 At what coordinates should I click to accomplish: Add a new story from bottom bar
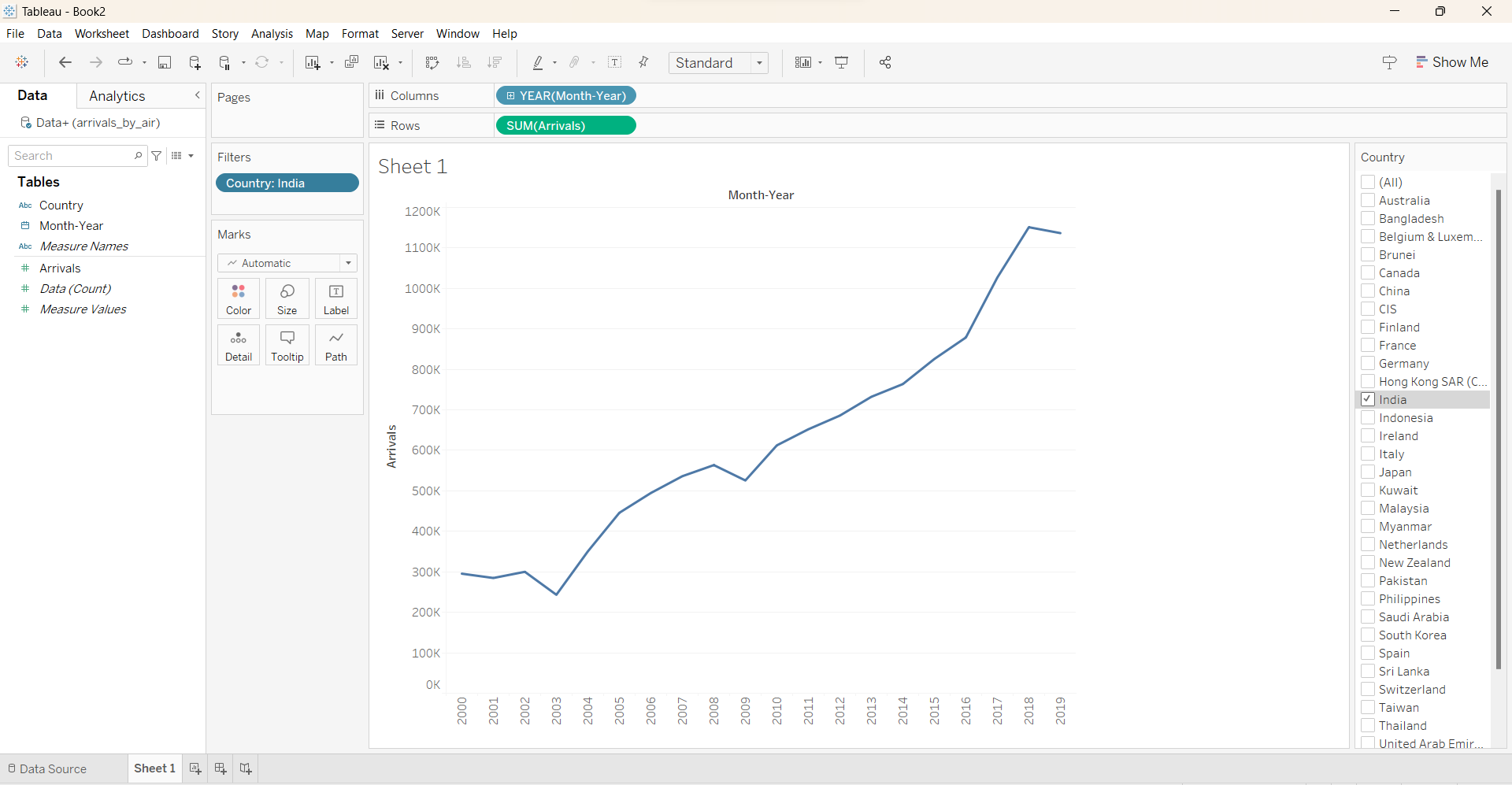click(246, 768)
